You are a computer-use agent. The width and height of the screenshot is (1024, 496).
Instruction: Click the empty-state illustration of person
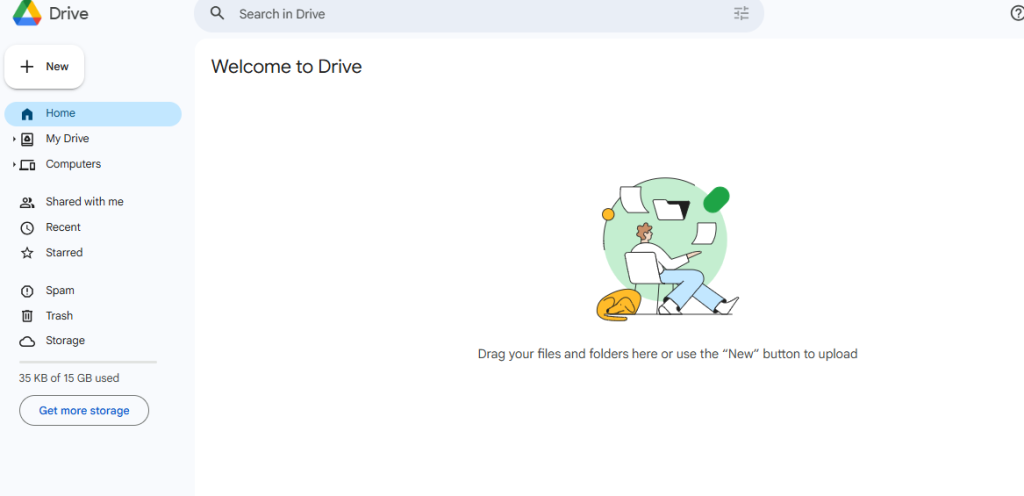coord(667,250)
